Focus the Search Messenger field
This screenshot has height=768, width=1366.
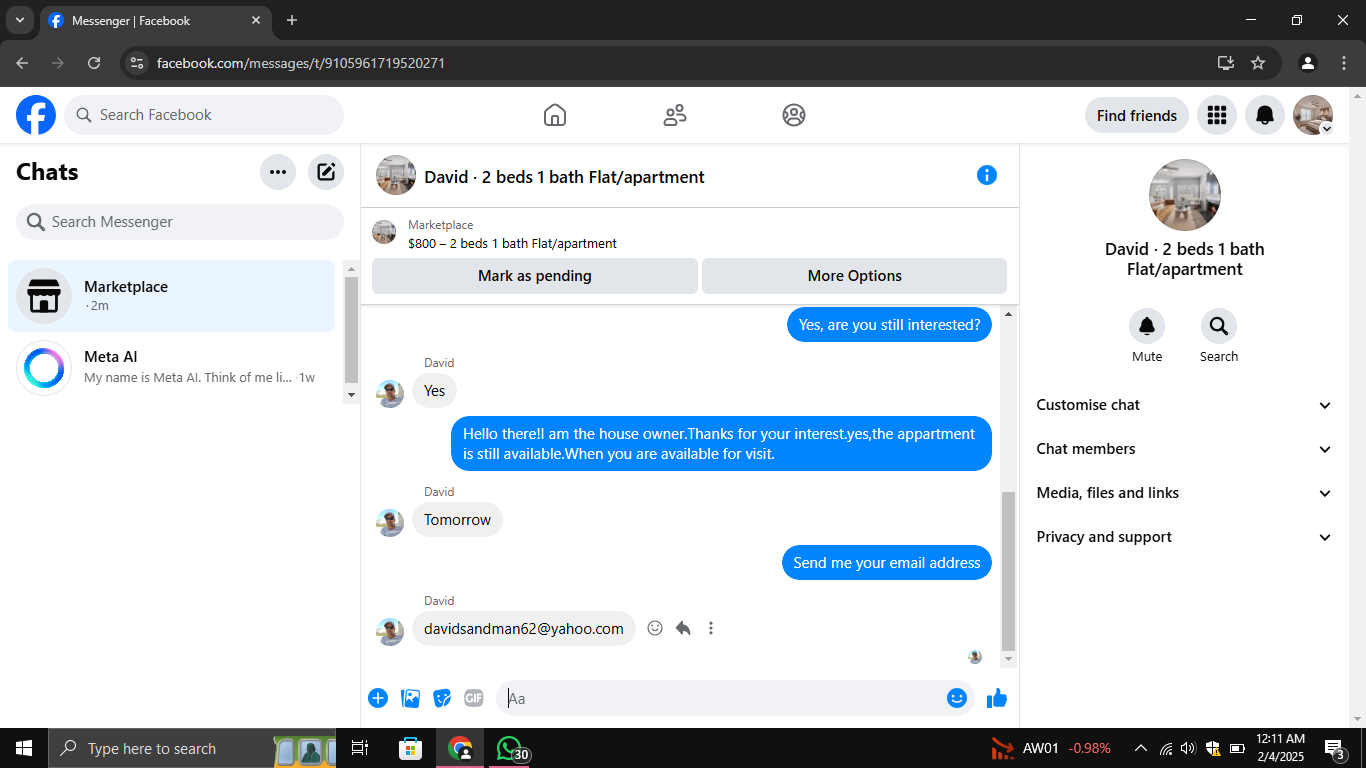click(x=180, y=222)
